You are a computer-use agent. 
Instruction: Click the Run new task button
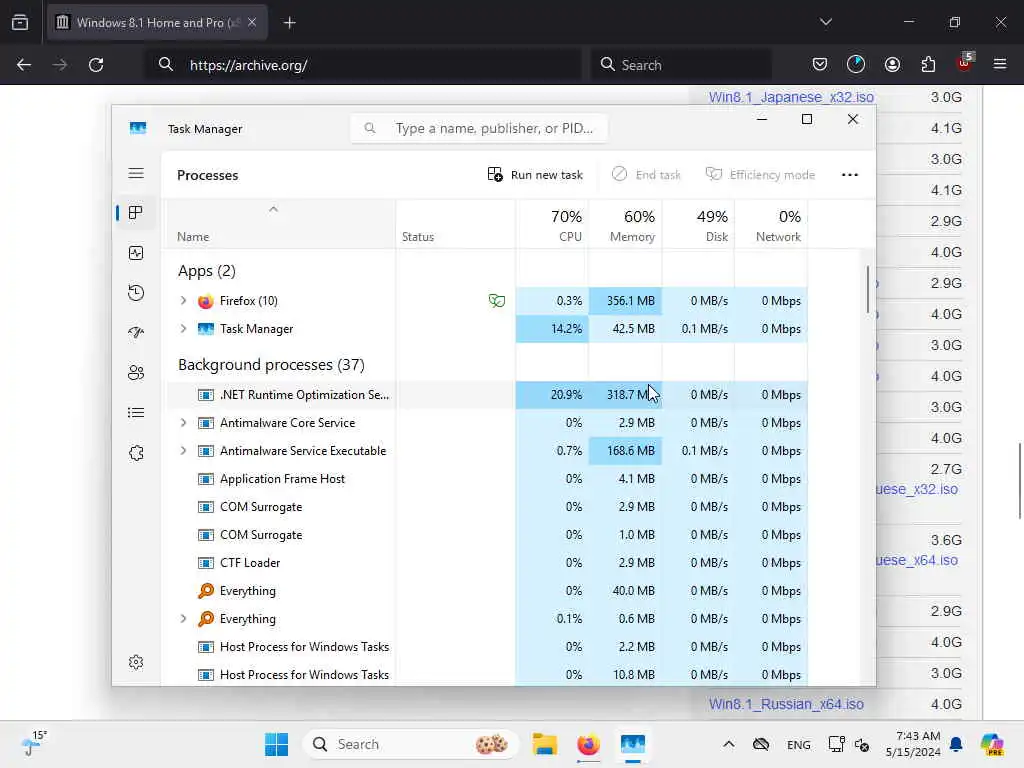click(x=535, y=174)
